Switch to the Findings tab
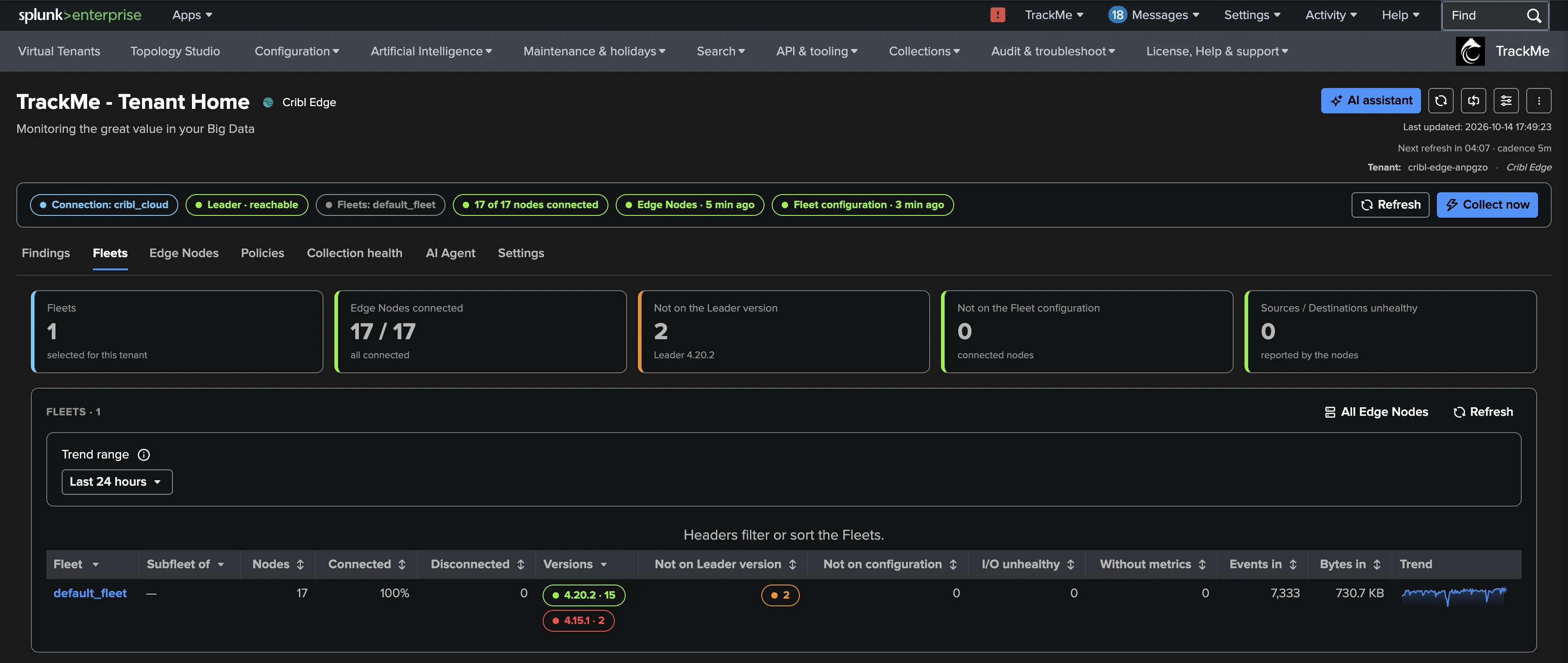Image resolution: width=1568 pixels, height=663 pixels. click(x=46, y=253)
